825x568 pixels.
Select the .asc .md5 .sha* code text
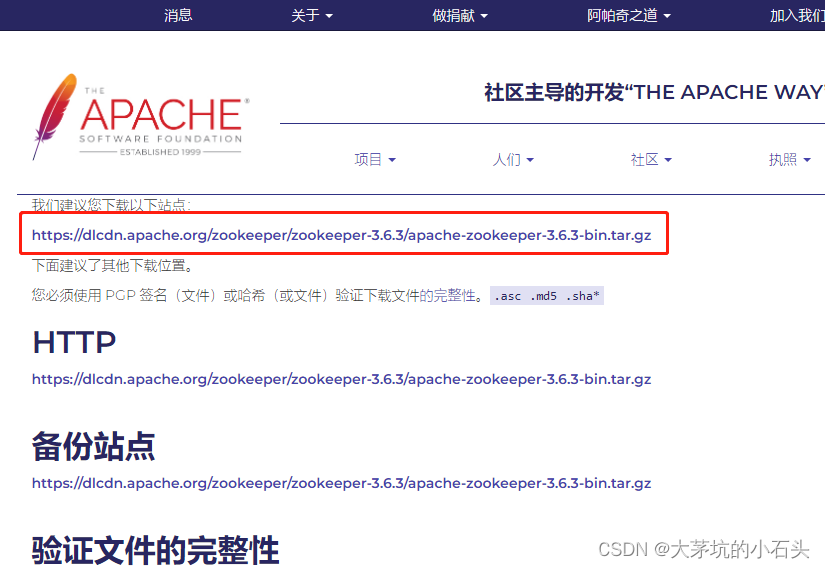[547, 296]
